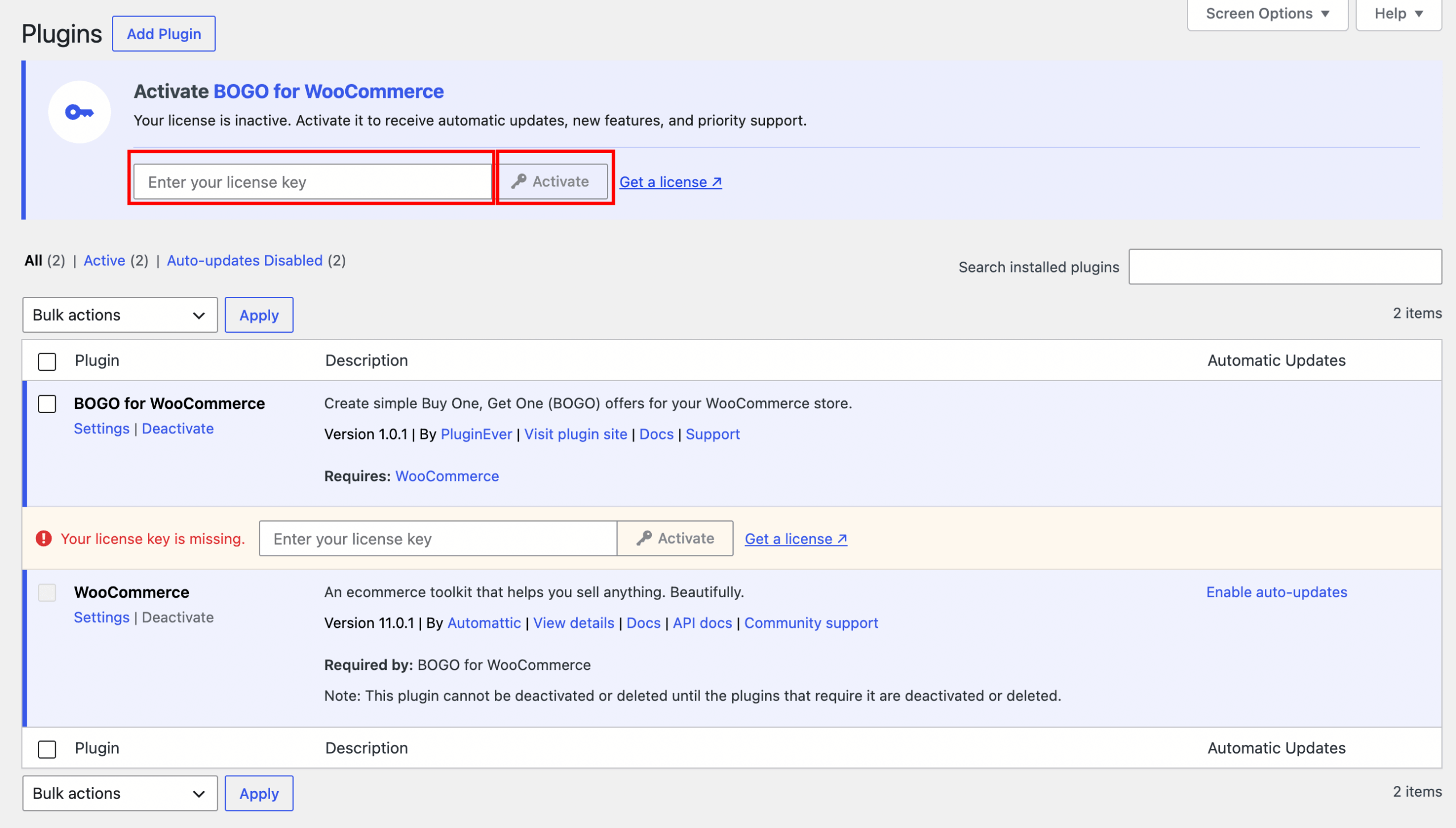
Task: Click 'Your license key is missing.' text
Action: [152, 539]
